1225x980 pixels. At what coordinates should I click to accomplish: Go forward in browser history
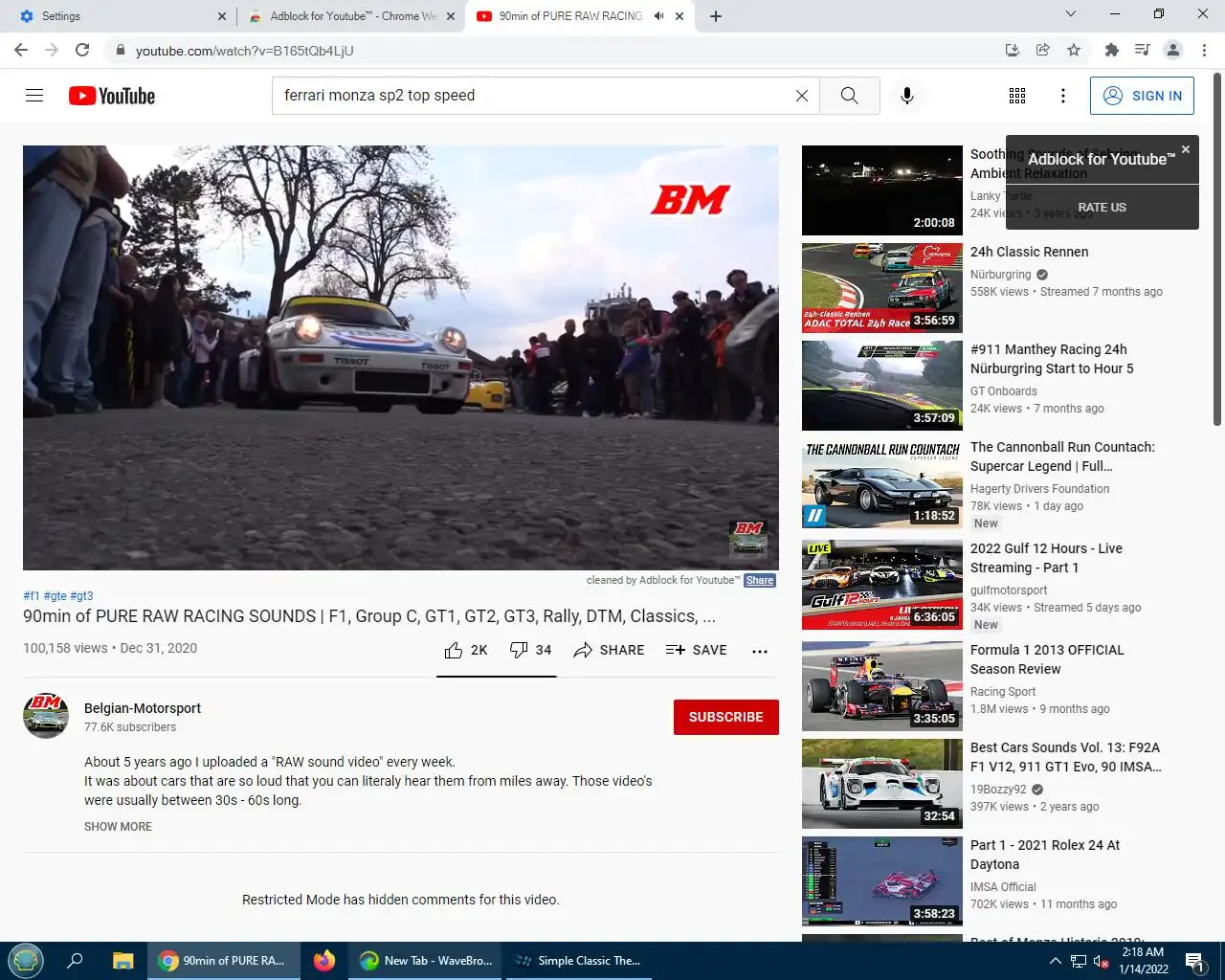click(52, 50)
